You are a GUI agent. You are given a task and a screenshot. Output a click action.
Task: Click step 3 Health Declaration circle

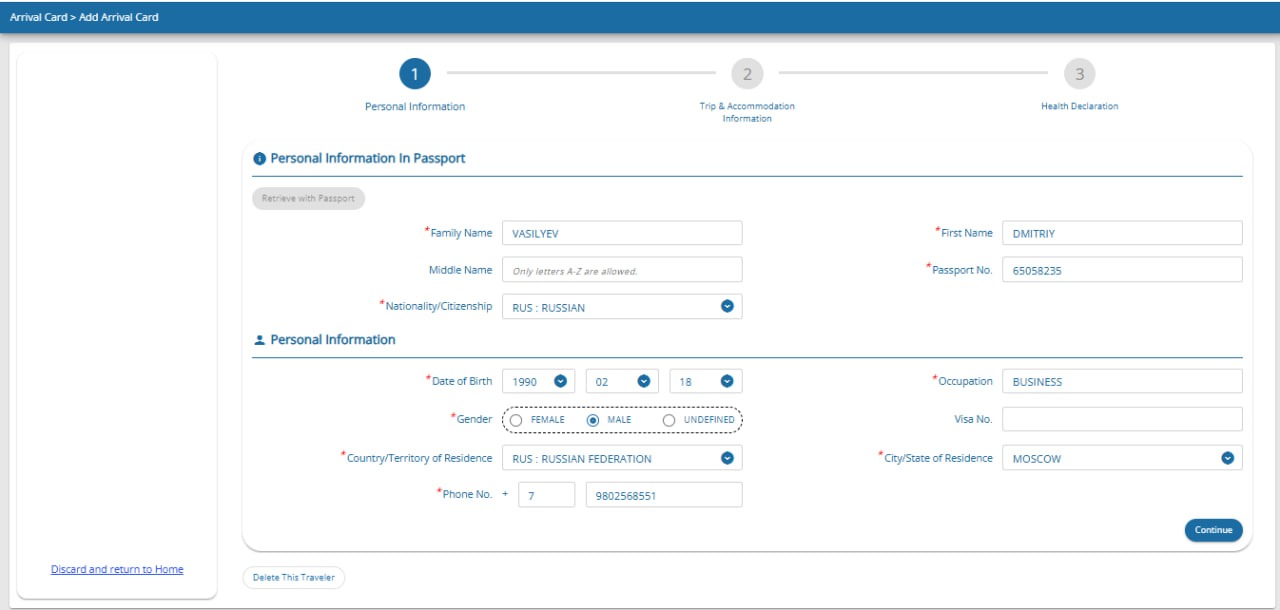[1079, 74]
